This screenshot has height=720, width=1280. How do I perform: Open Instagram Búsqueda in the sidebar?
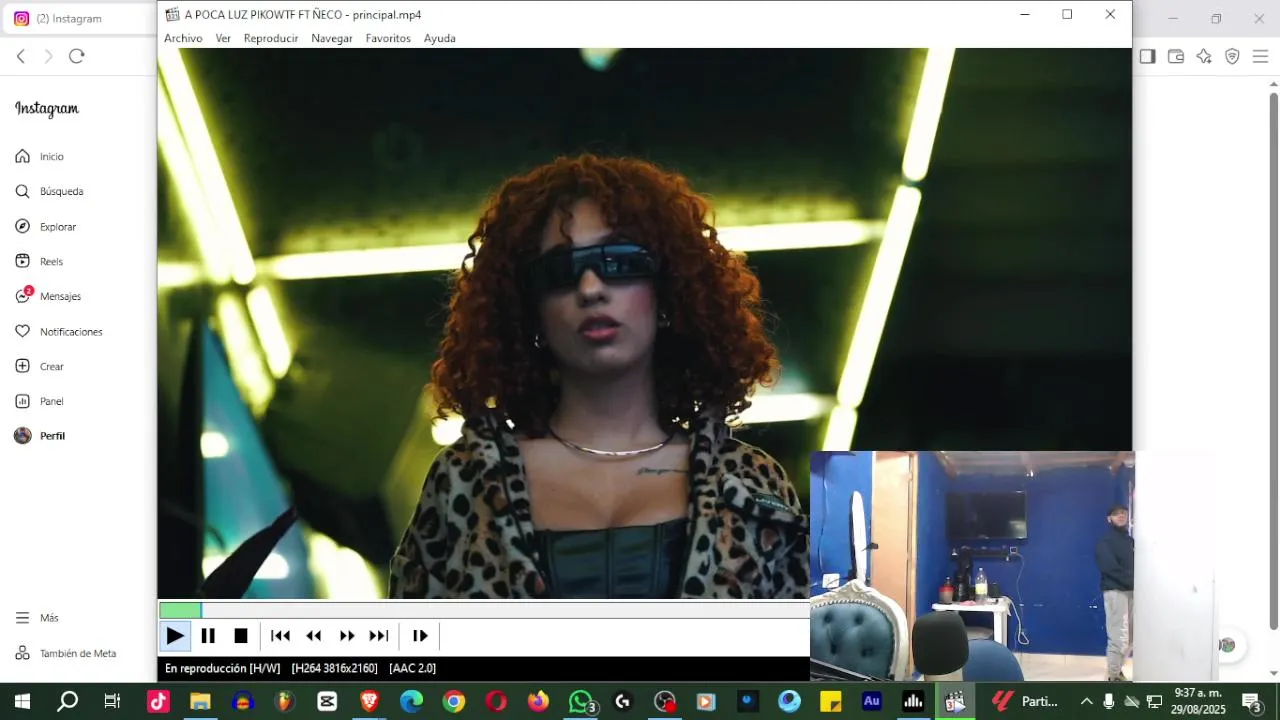coord(50,192)
